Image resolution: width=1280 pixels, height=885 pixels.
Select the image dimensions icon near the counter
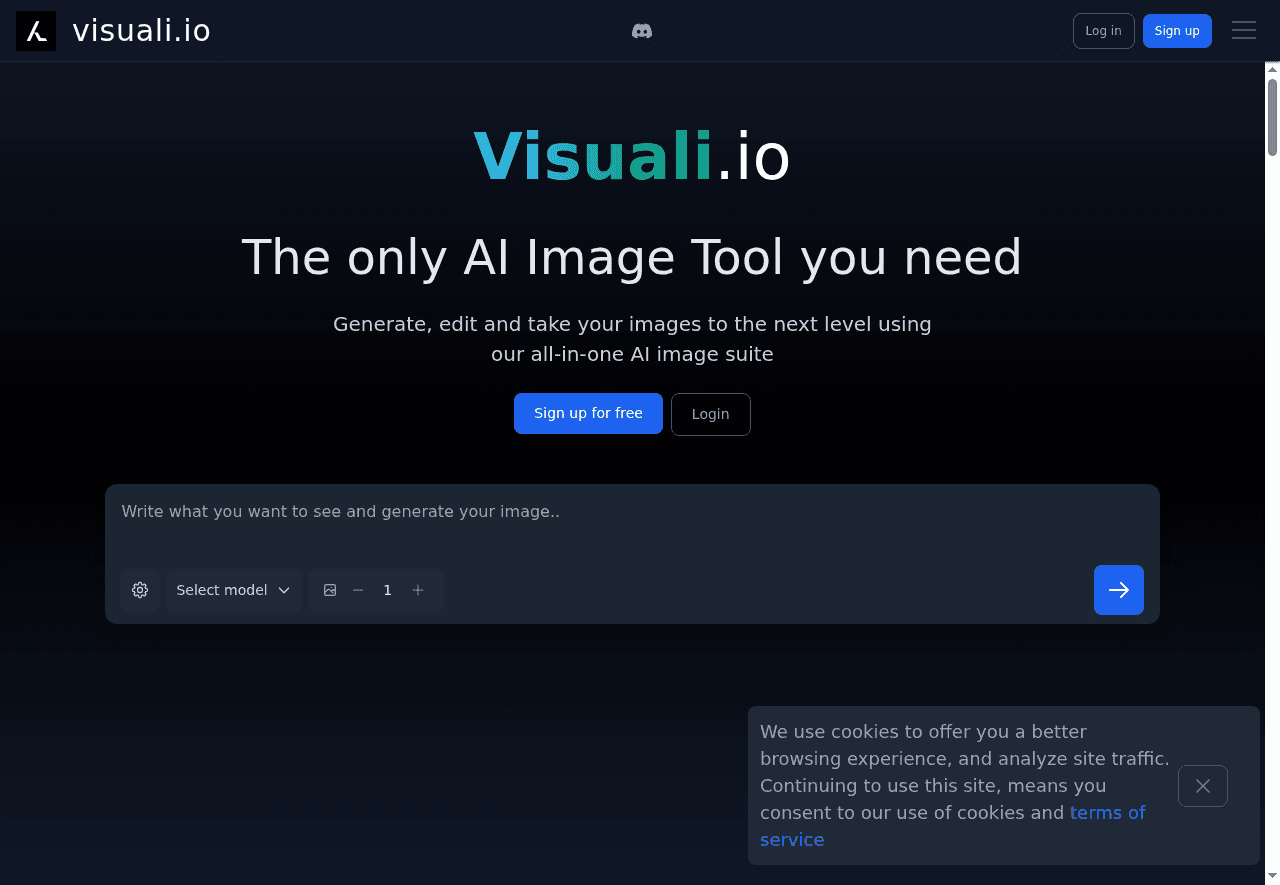(x=330, y=590)
